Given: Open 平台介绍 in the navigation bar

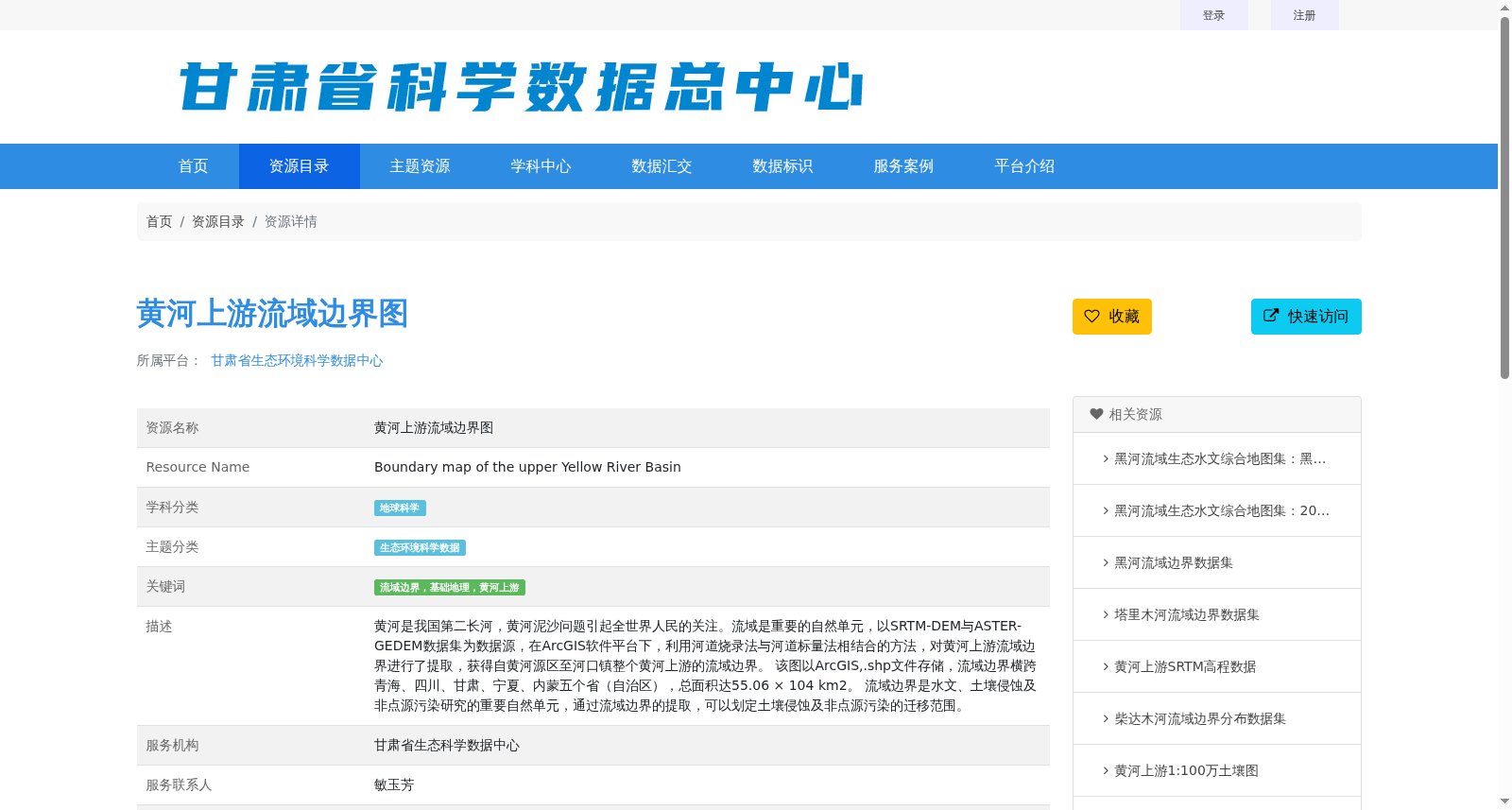Looking at the screenshot, I should (1025, 166).
